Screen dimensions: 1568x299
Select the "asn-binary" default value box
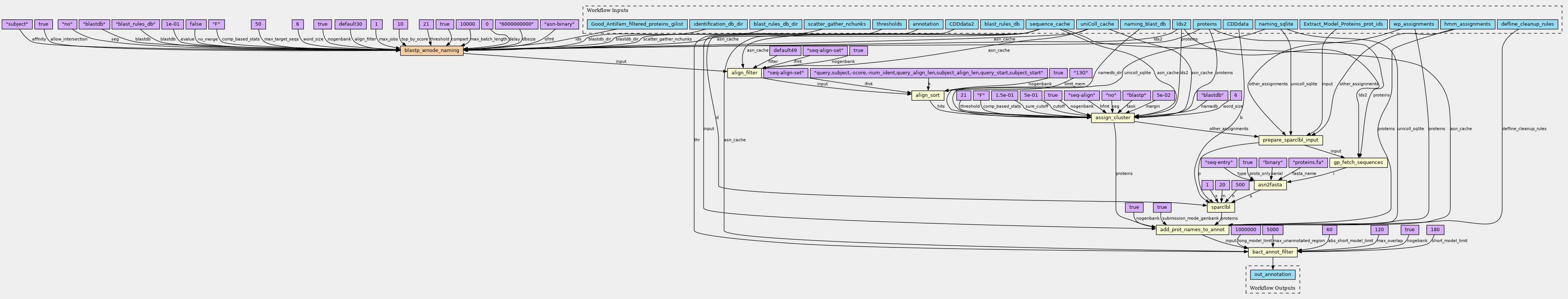pyautogui.click(x=559, y=24)
